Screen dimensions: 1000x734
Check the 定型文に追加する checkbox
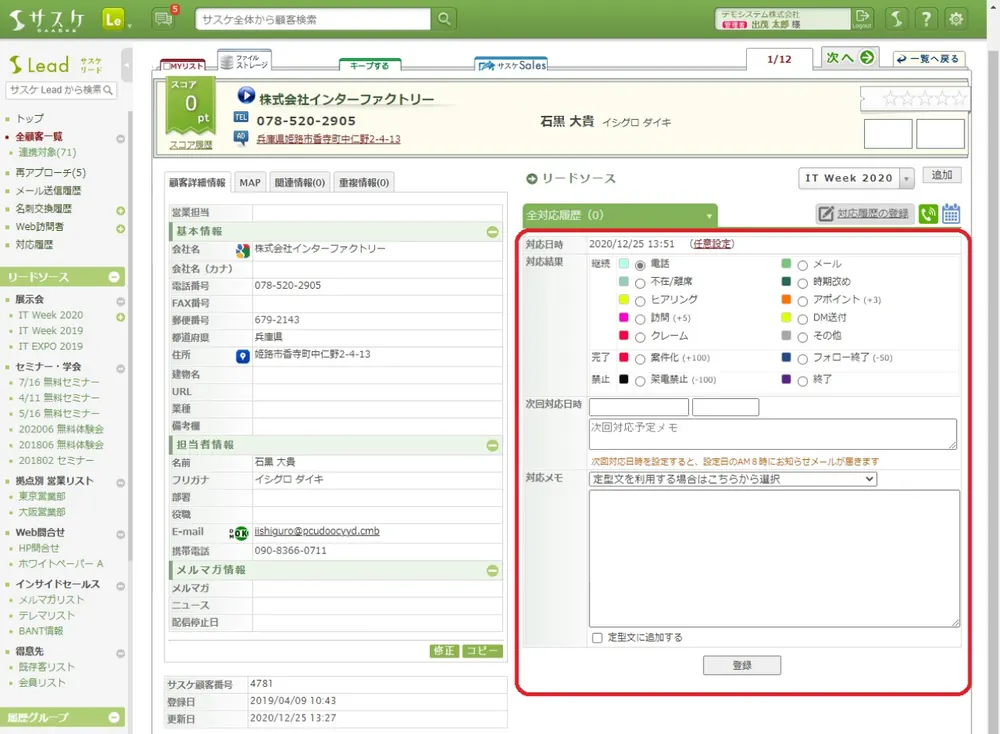coord(597,638)
